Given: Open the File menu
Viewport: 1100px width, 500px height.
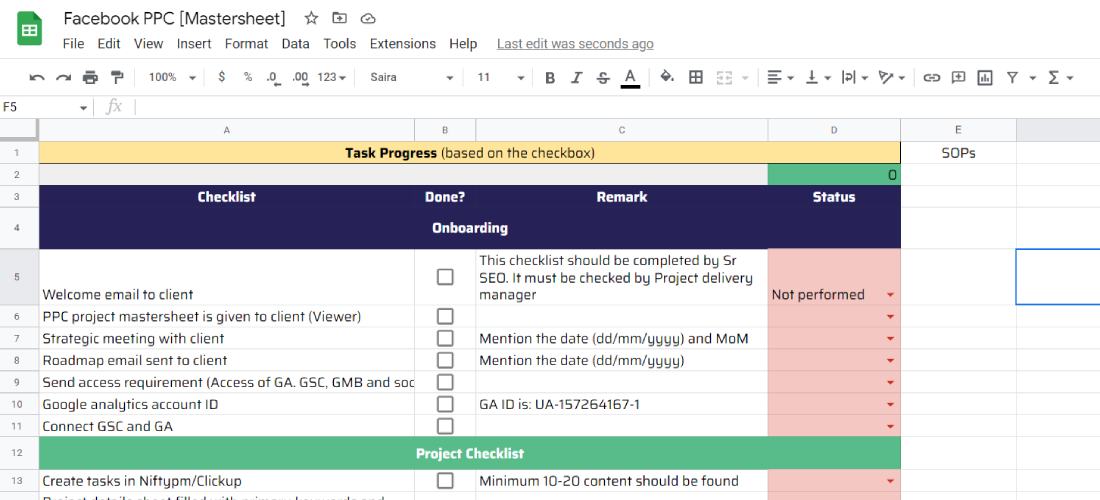Looking at the screenshot, I should point(73,43).
